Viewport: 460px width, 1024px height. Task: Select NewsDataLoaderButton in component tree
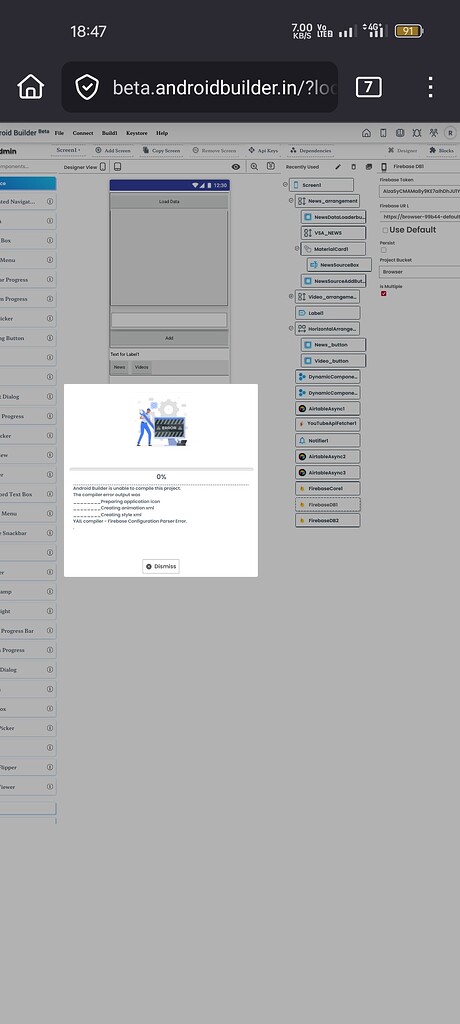click(334, 217)
